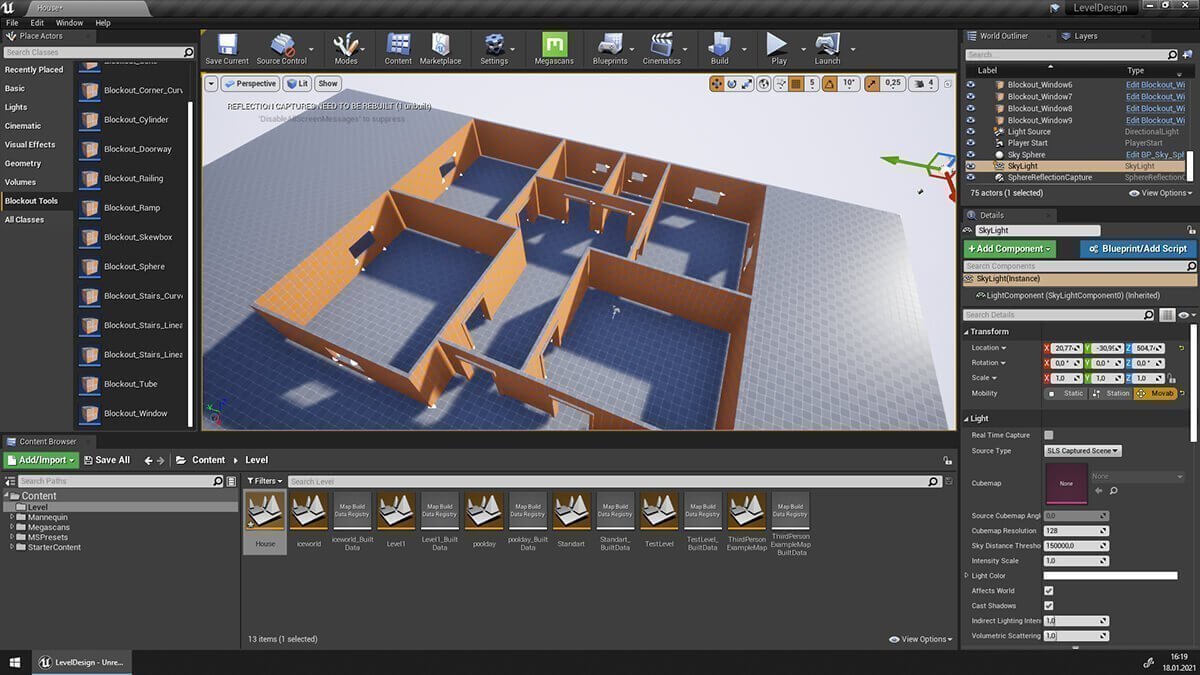1200x675 pixels.
Task: Click the Build lighting icon
Action: coord(719,46)
